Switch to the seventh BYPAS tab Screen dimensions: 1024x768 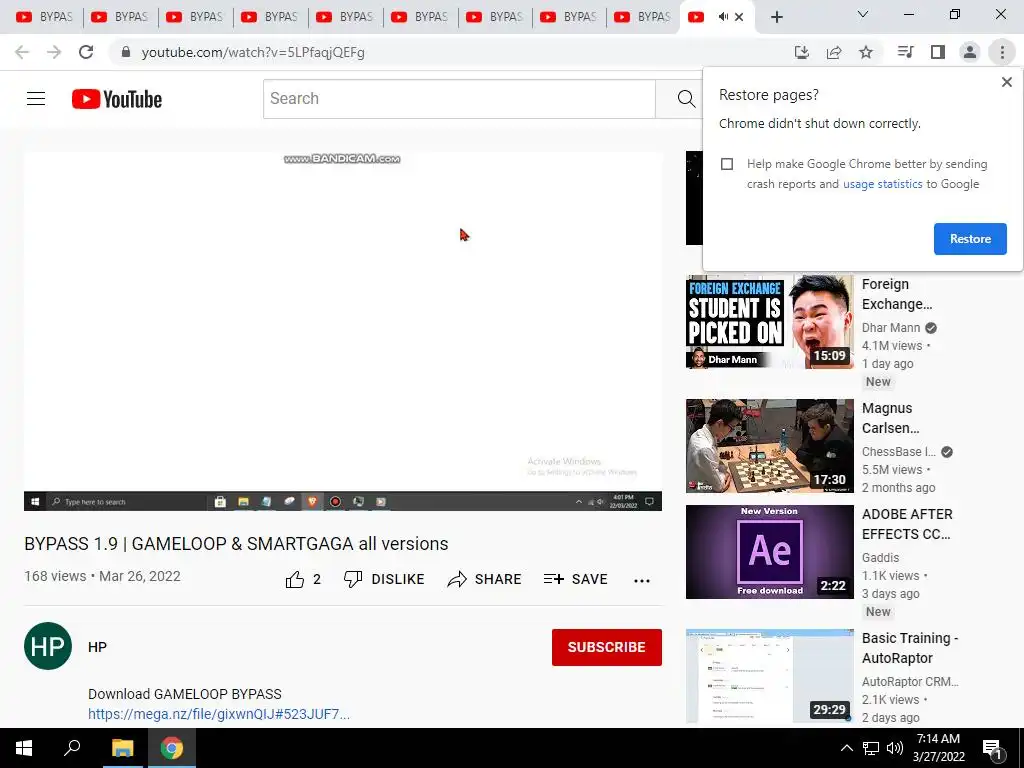[494, 17]
